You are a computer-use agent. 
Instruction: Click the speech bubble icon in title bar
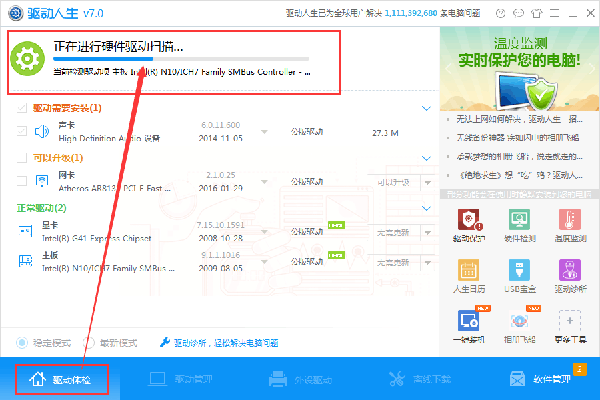pyautogui.click(x=518, y=13)
